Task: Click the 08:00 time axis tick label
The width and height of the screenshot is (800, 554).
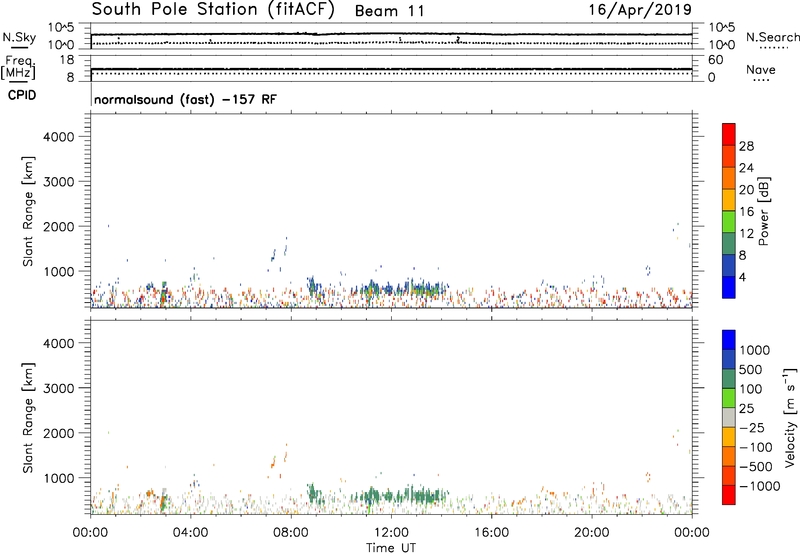Action: click(291, 533)
